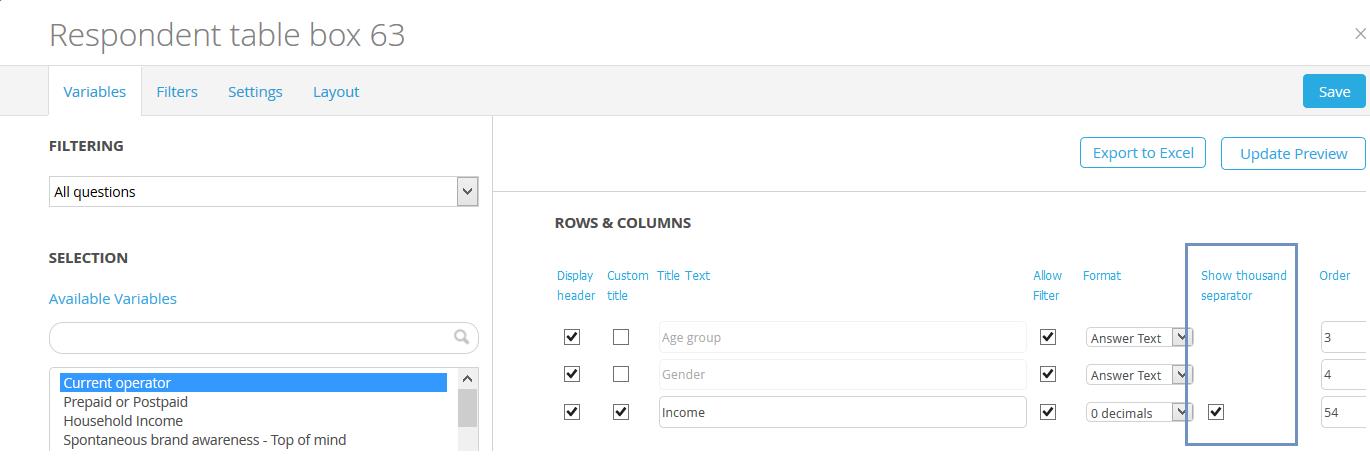1370x462 pixels.
Task: Click Export to Excel button
Action: pos(1143,153)
